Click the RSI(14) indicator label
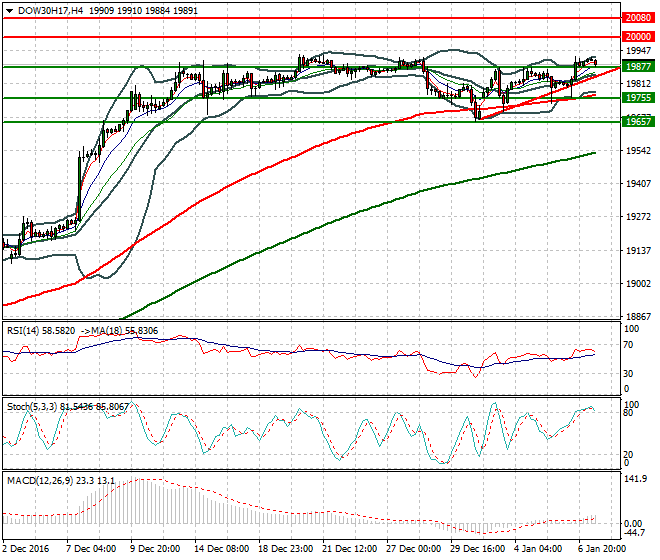Image resolution: width=660 pixels, height=560 pixels. click(x=24, y=331)
